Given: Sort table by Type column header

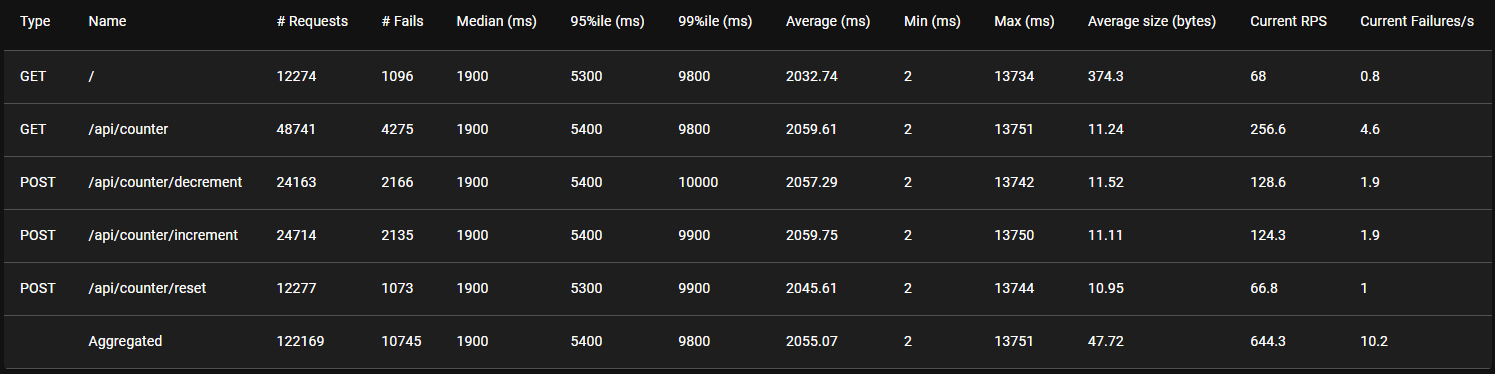Looking at the screenshot, I should [x=35, y=22].
